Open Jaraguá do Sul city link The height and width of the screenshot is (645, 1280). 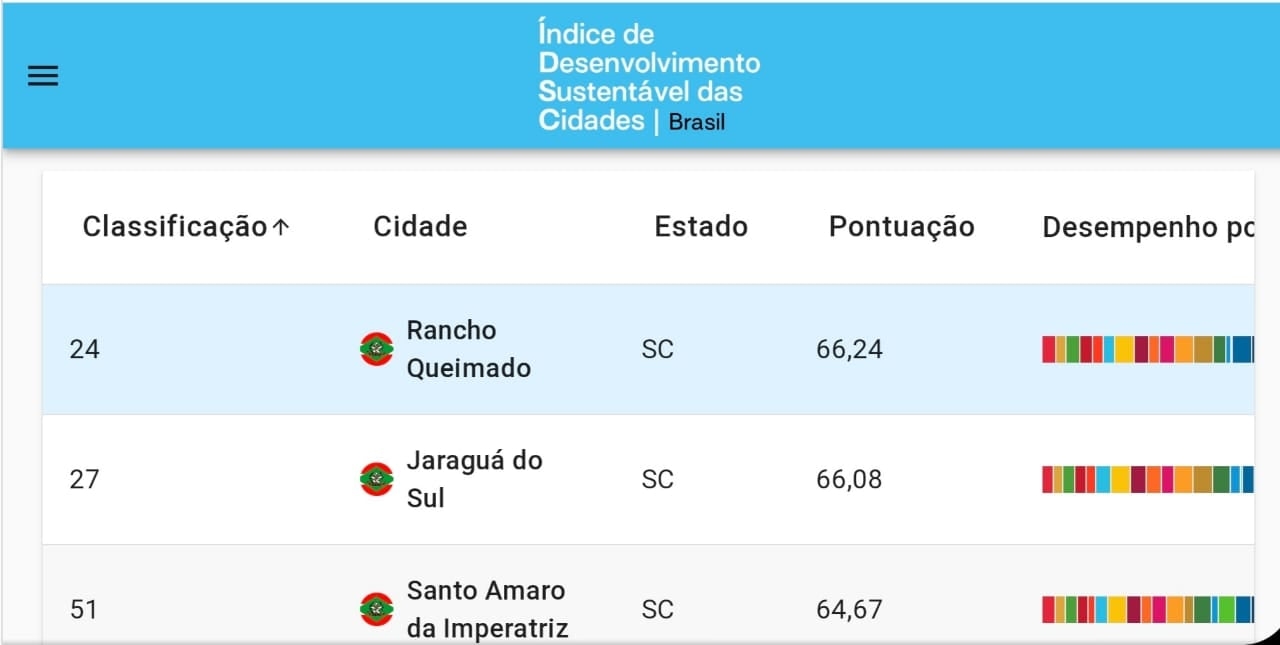click(474, 479)
